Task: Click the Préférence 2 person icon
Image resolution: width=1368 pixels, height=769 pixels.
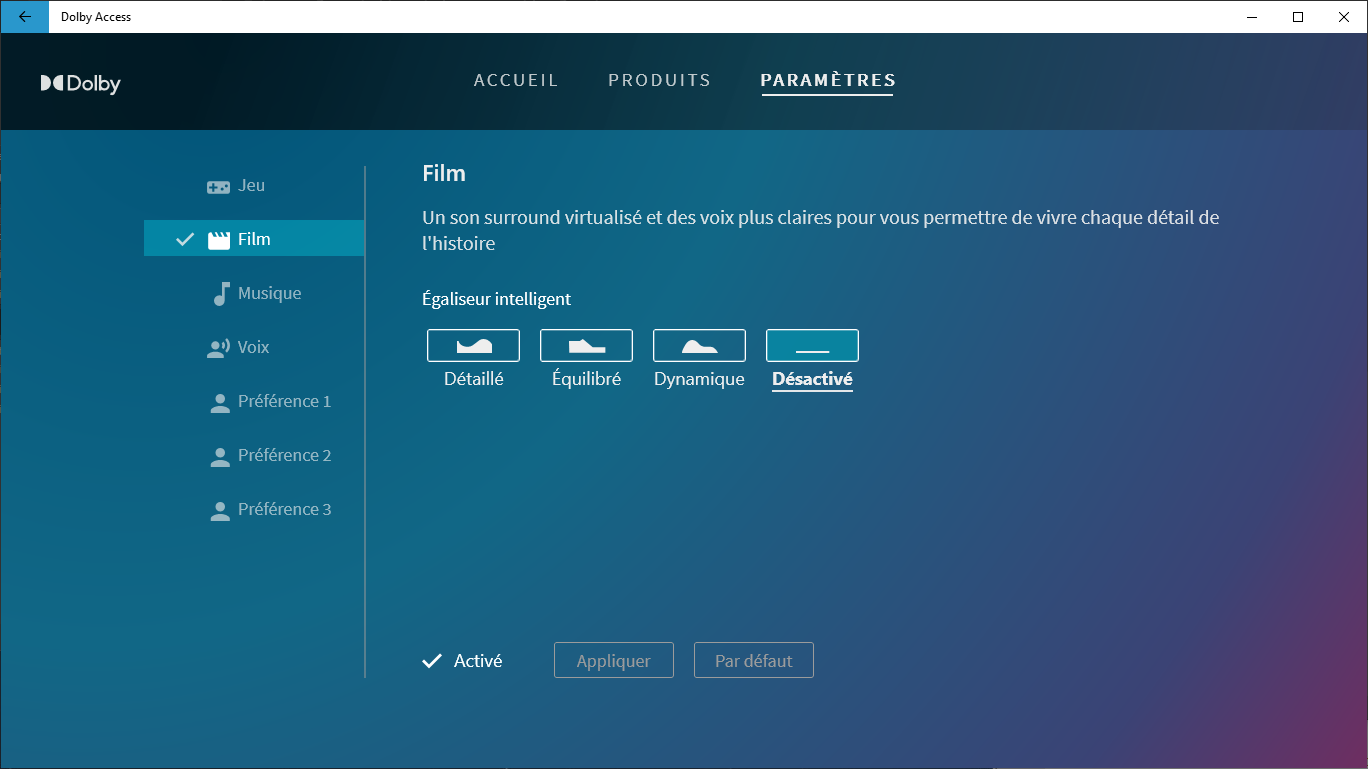Action: click(x=220, y=457)
